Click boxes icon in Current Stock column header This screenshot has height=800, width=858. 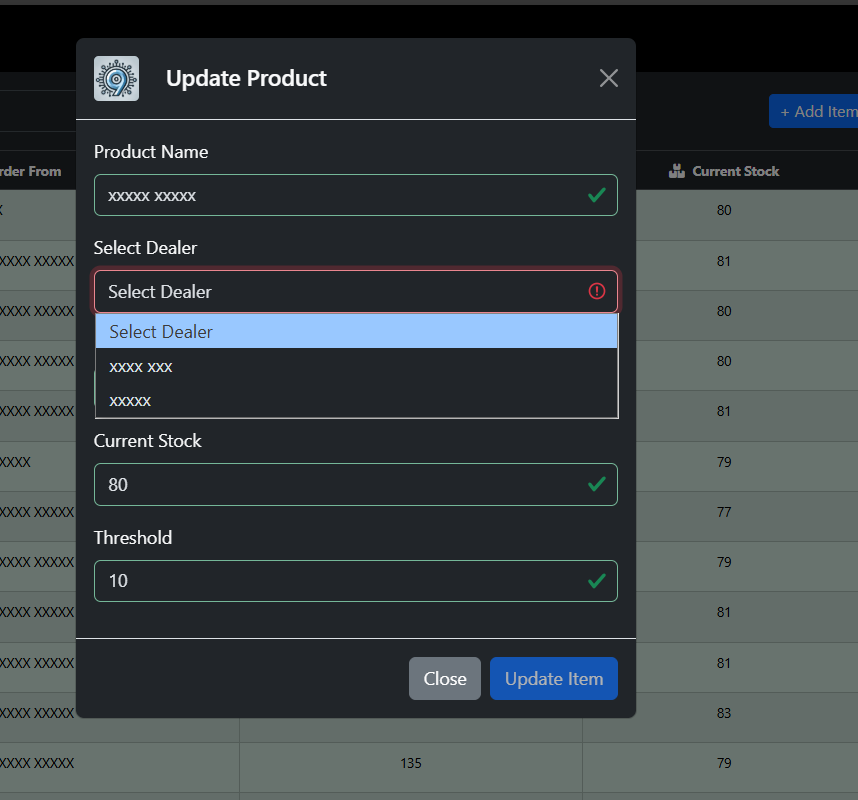(x=677, y=171)
